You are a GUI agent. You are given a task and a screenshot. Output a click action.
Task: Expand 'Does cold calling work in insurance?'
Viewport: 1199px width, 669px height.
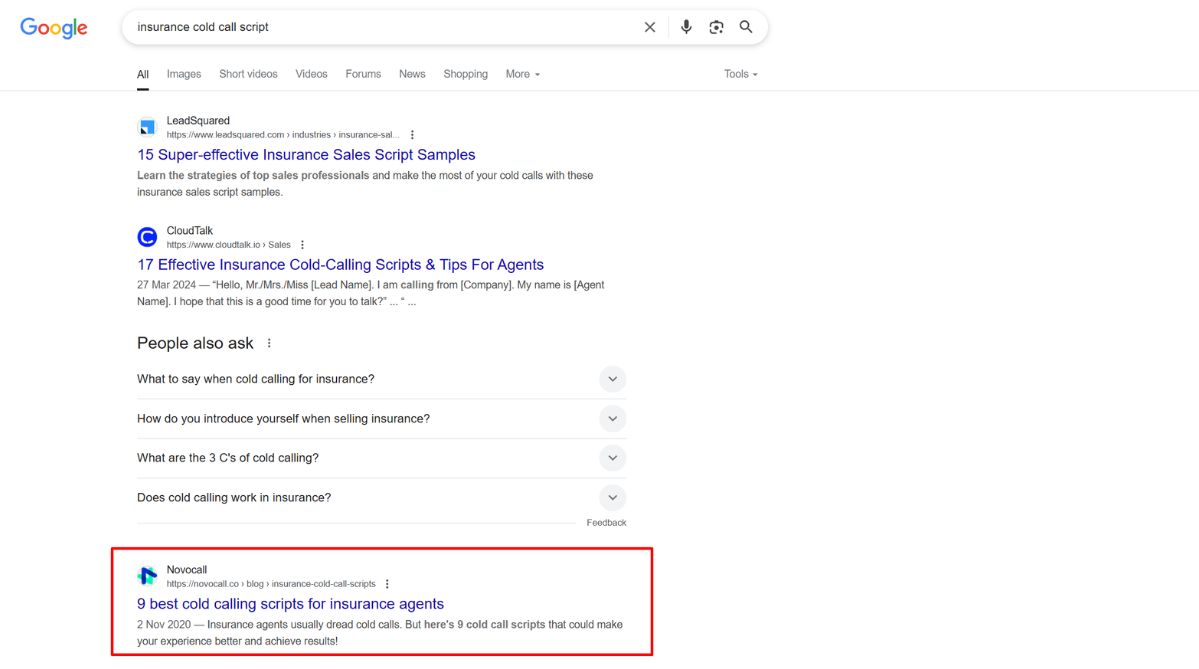381,498
